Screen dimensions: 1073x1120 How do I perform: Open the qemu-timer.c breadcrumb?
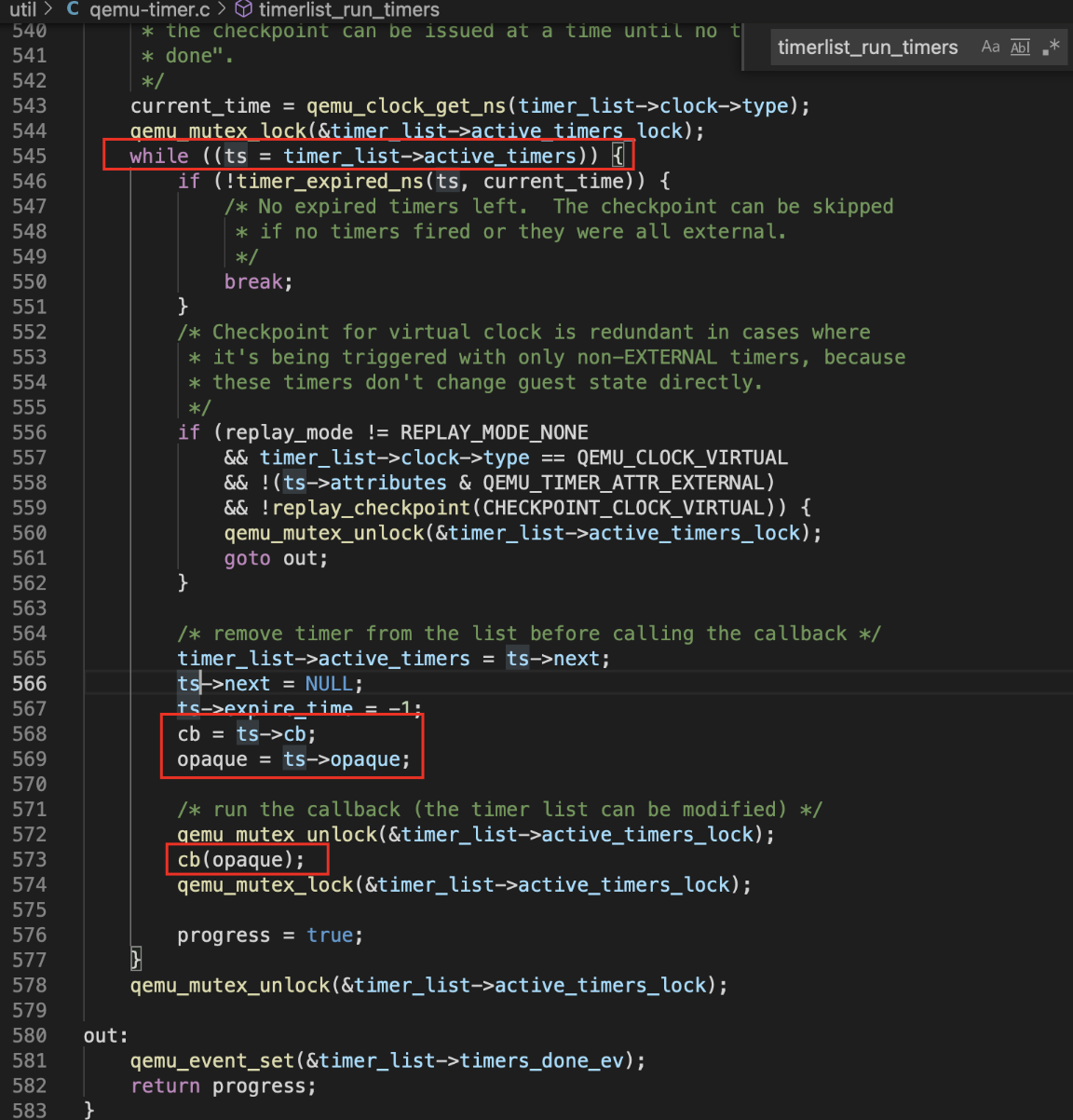[x=149, y=9]
